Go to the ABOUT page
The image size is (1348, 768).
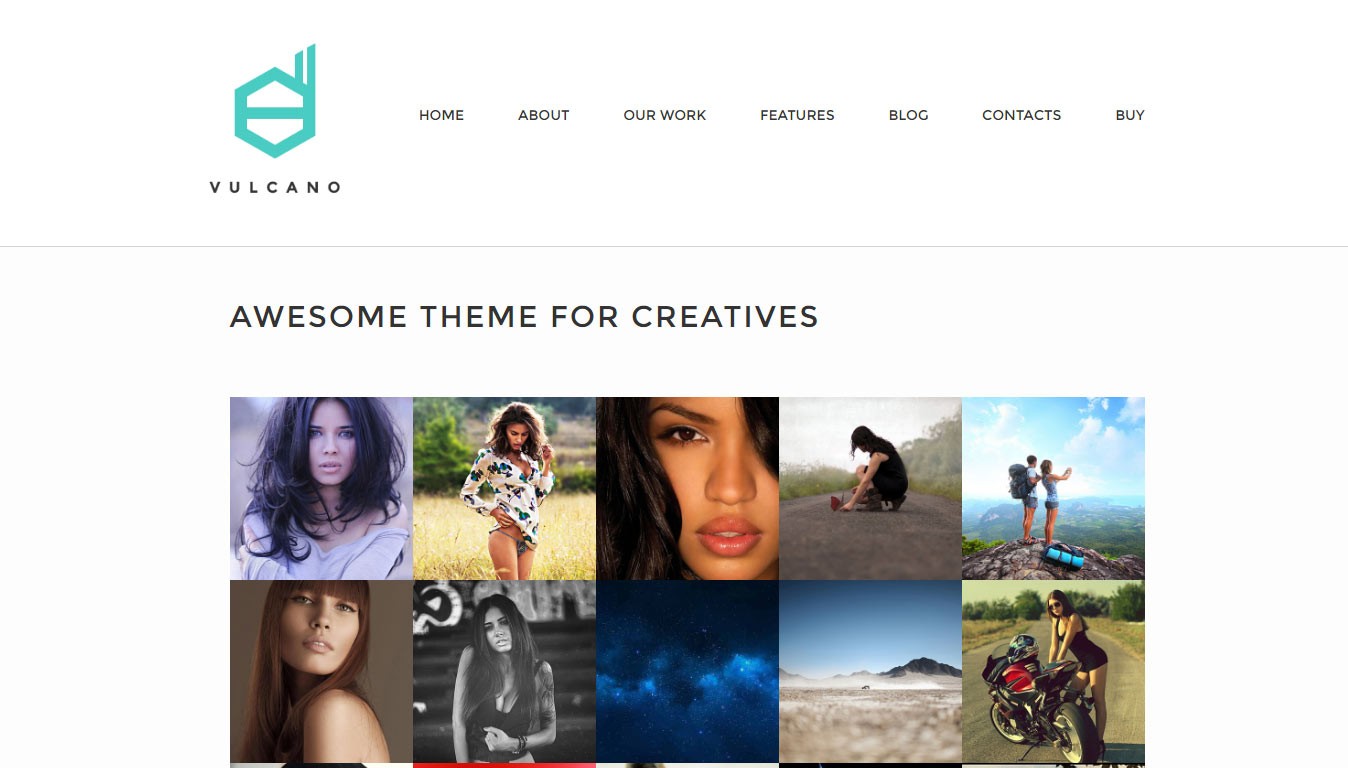[x=543, y=115]
